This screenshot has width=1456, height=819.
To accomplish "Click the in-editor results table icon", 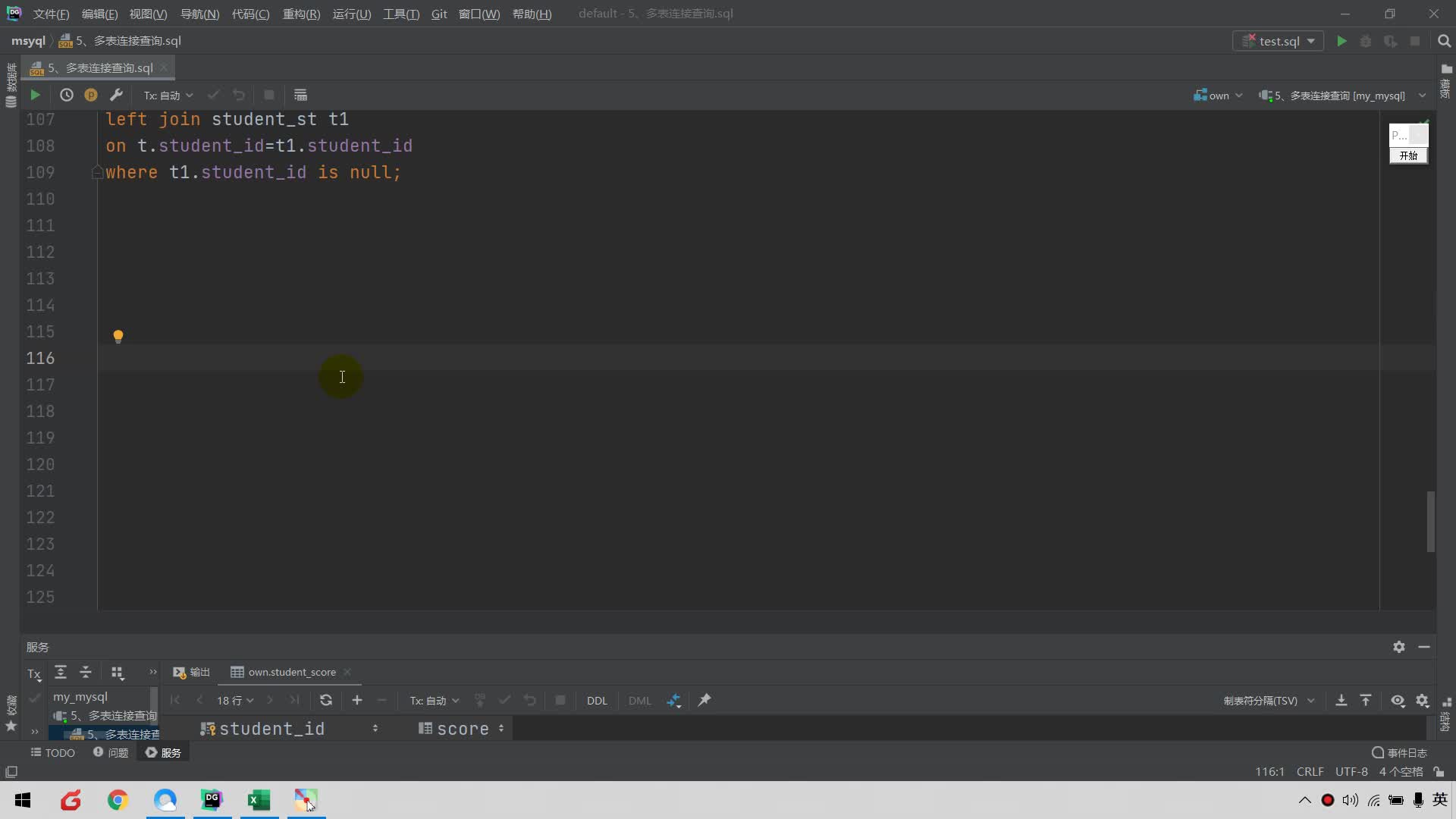I will coord(300,95).
